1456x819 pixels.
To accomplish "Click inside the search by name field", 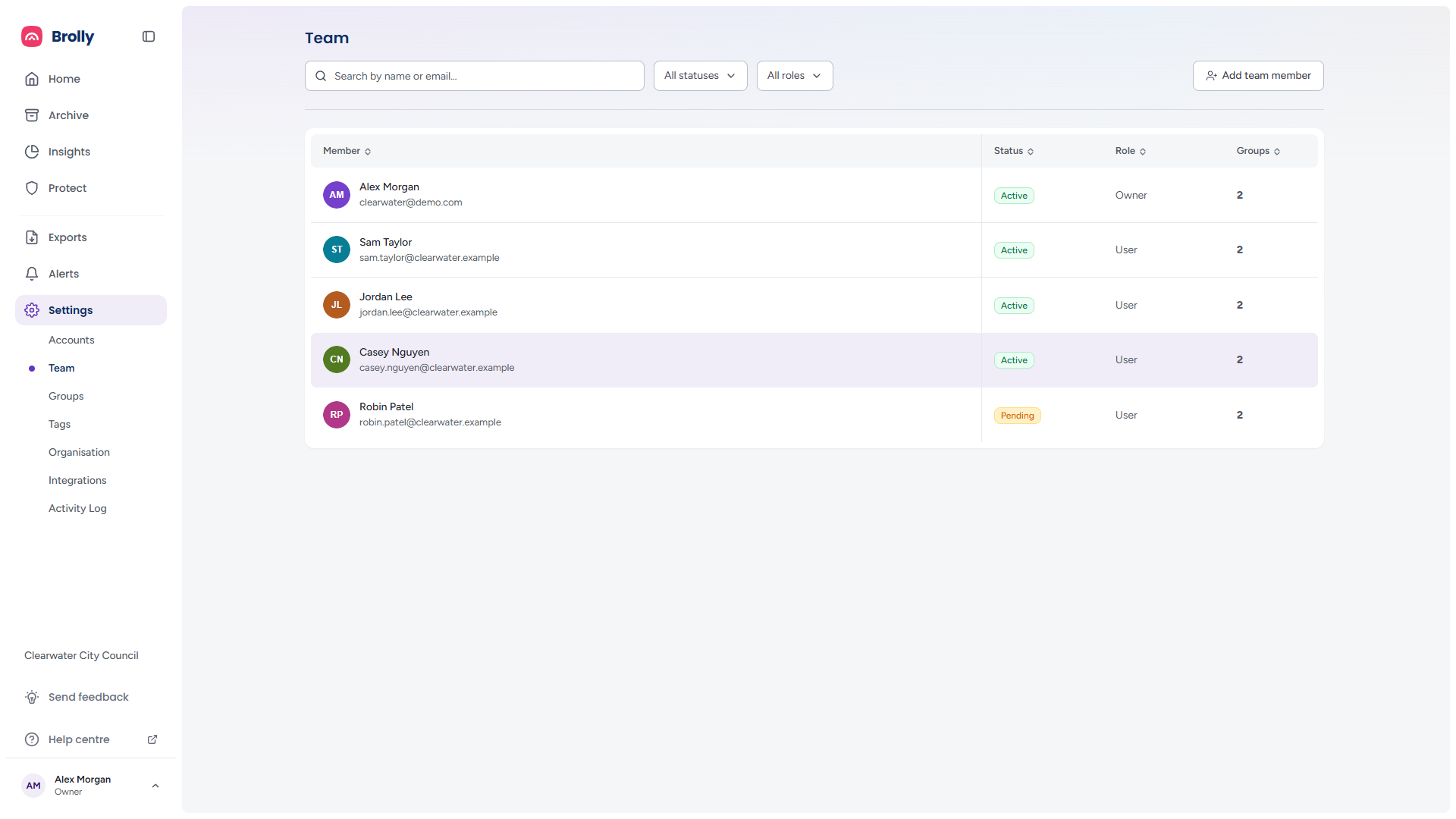I will [475, 76].
